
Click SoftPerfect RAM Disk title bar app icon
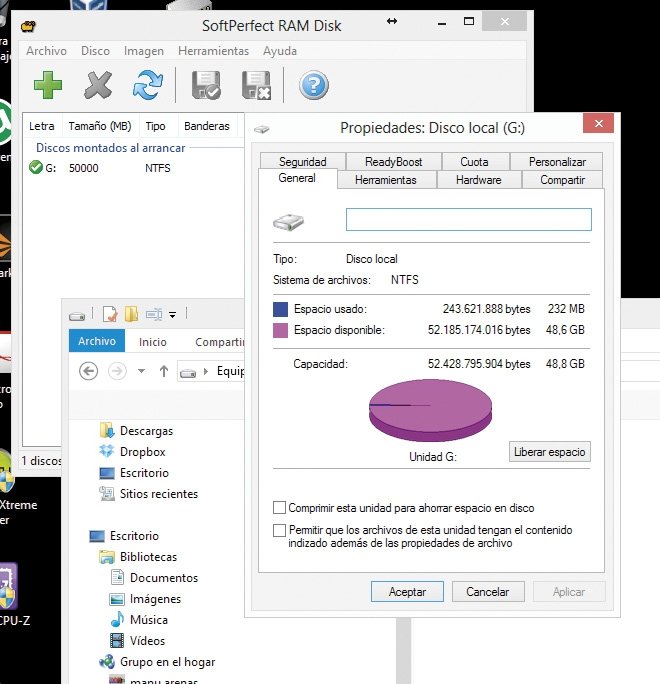coord(29,26)
